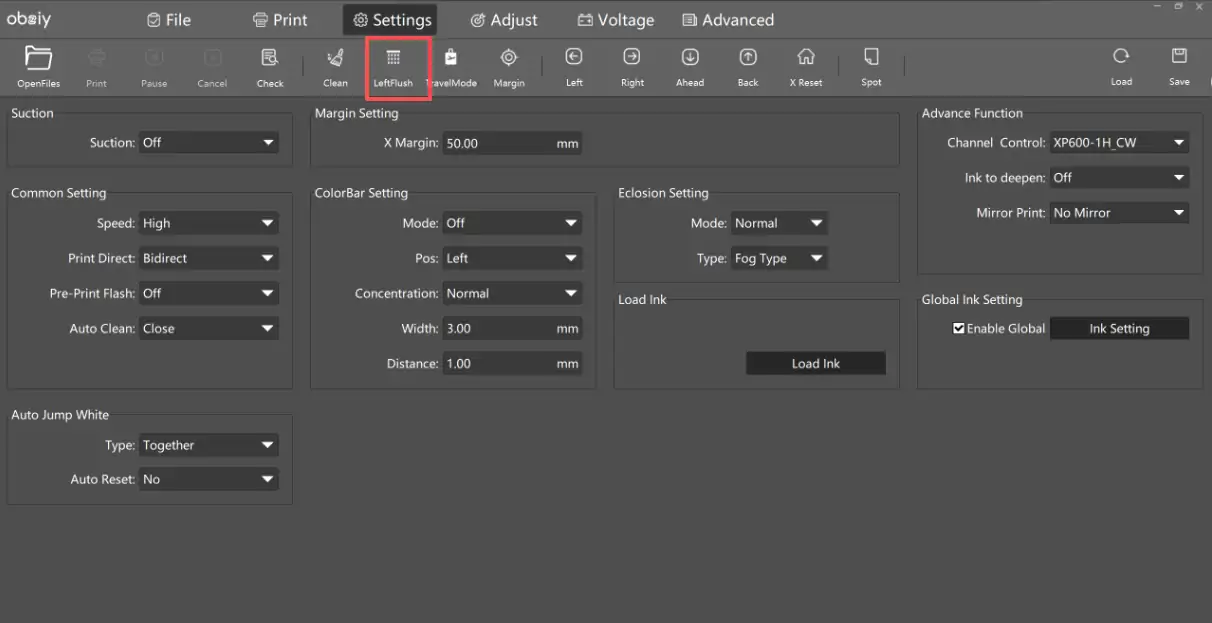The height and width of the screenshot is (623, 1212).
Task: Click the ColorBar Width field
Action: 512,328
